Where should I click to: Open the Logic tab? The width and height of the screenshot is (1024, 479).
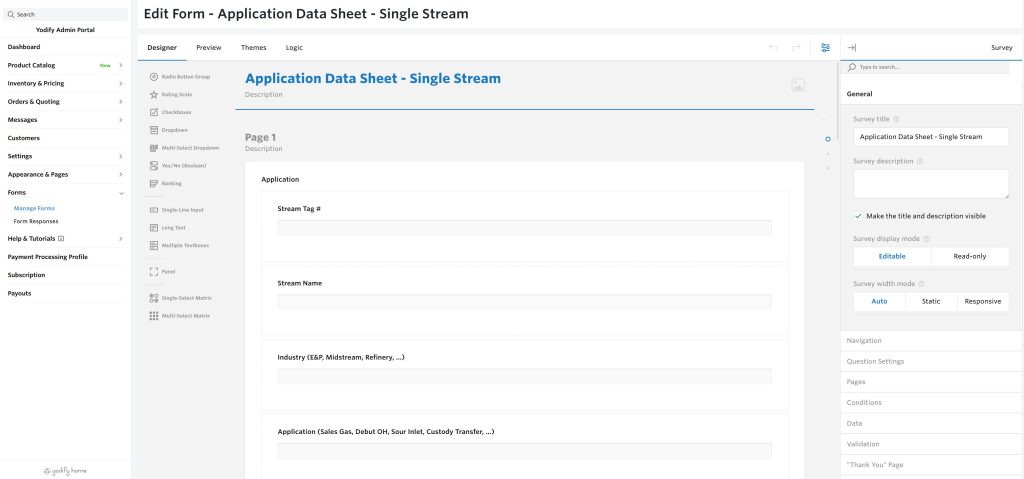(294, 47)
